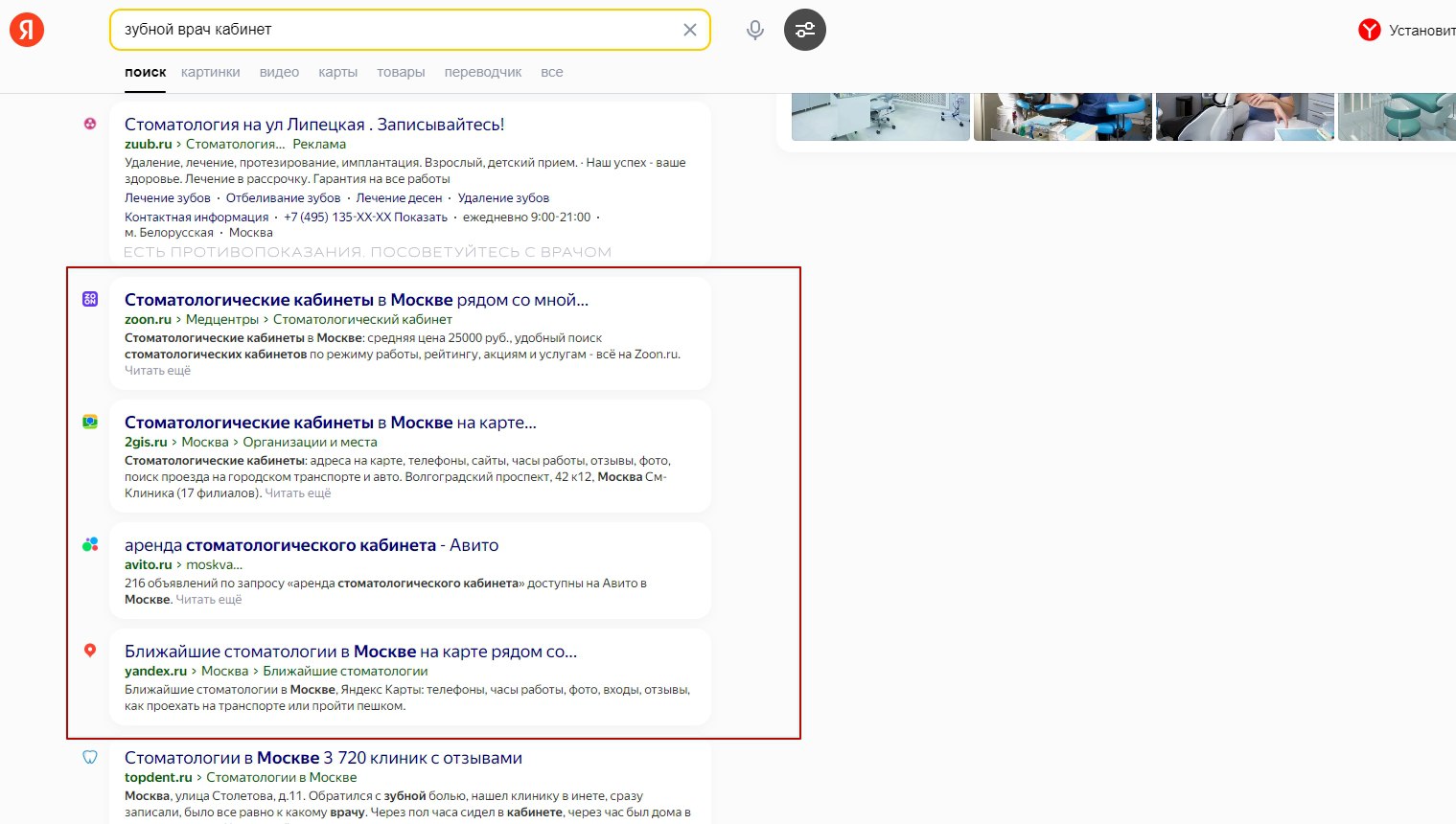
Task: Open second thumbnail with blue dental chair
Action: pyautogui.click(x=1063, y=117)
